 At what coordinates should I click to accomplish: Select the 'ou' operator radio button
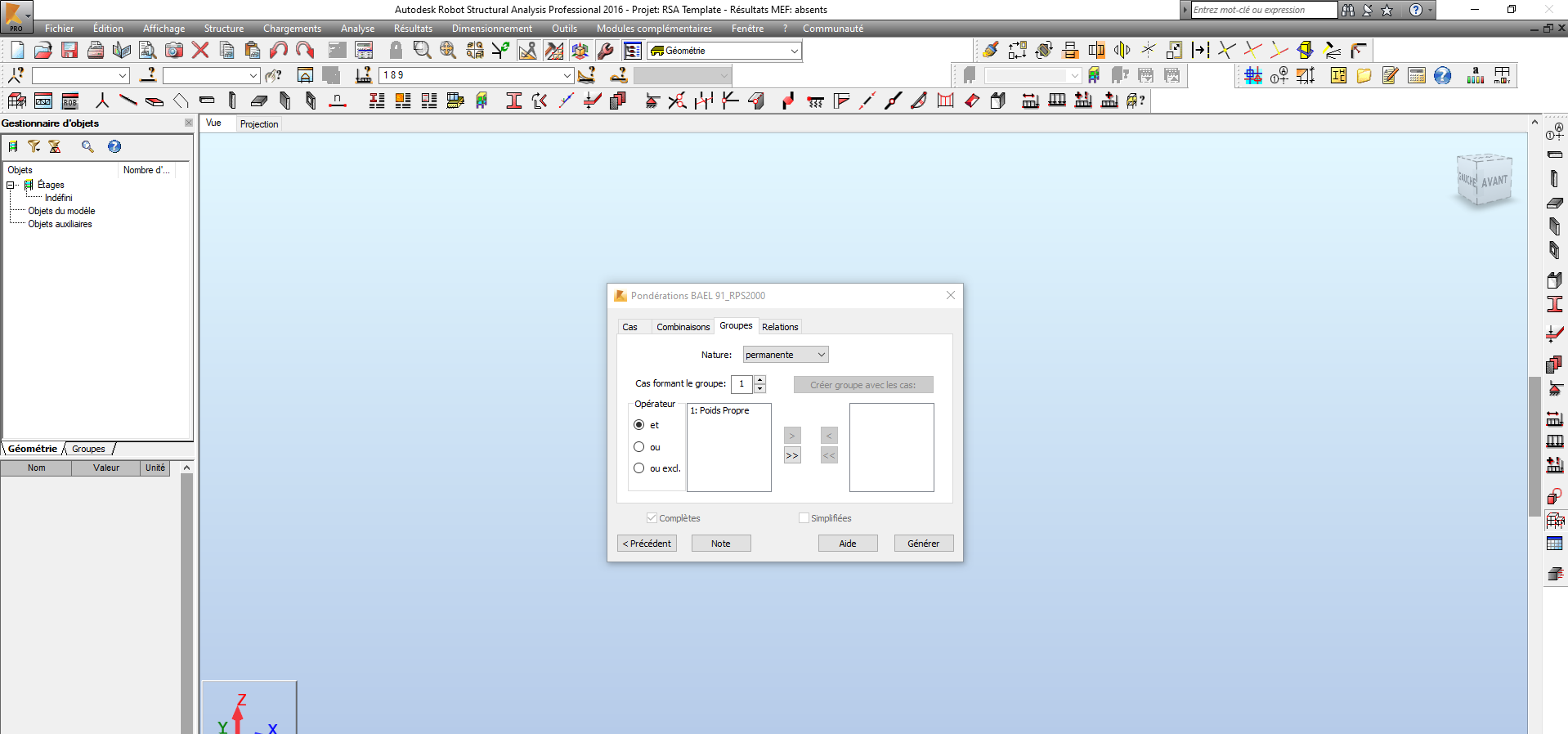pyautogui.click(x=639, y=447)
